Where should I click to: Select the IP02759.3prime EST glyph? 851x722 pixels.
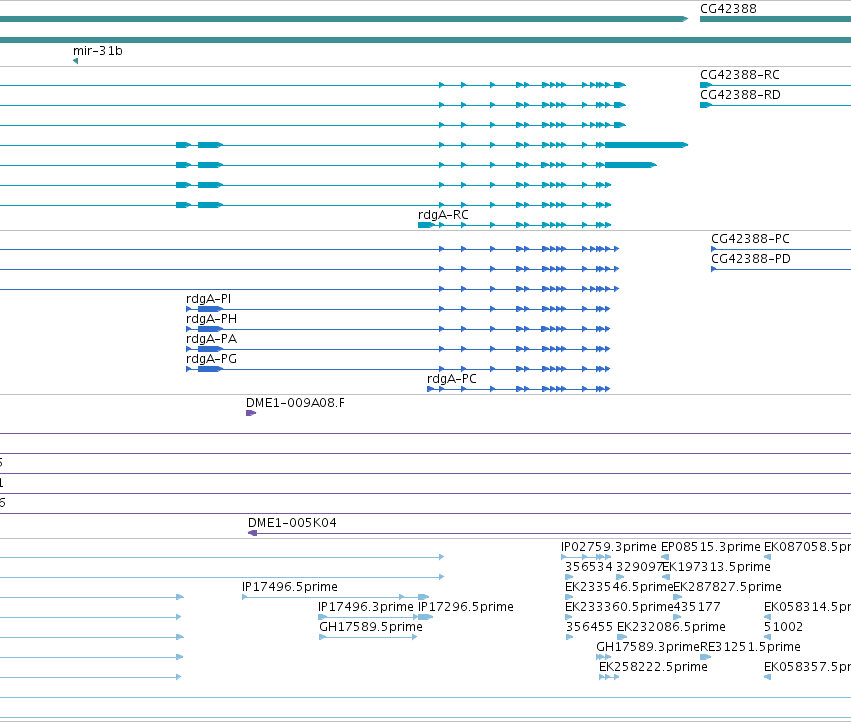586,558
